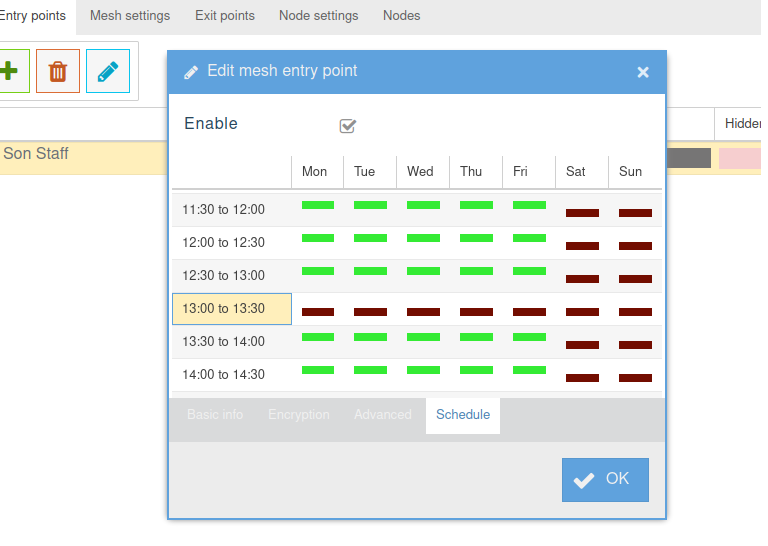This screenshot has height=546, width=768.
Task: Toggle Monday 11:30 to 12:00 schedule slot
Action: pos(318,205)
